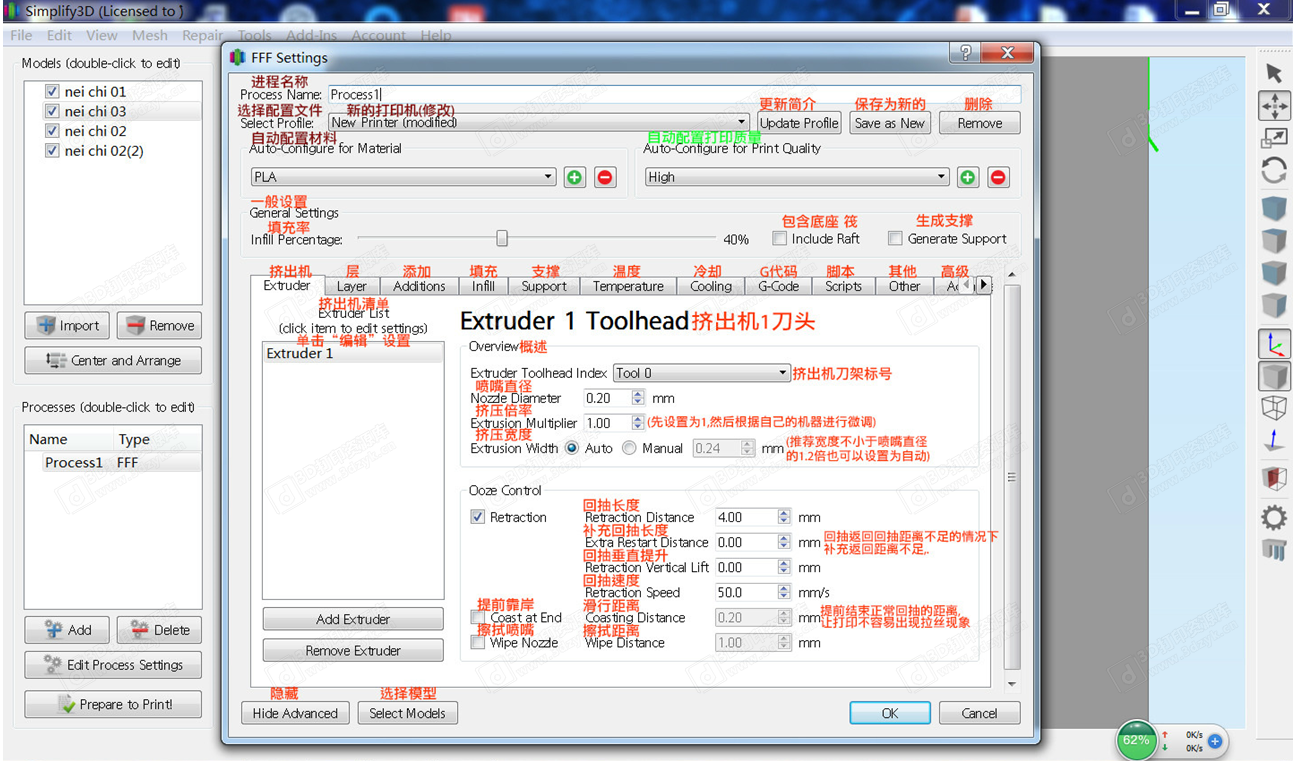
Task: Enable the Include Raft checkbox
Action: pos(779,239)
